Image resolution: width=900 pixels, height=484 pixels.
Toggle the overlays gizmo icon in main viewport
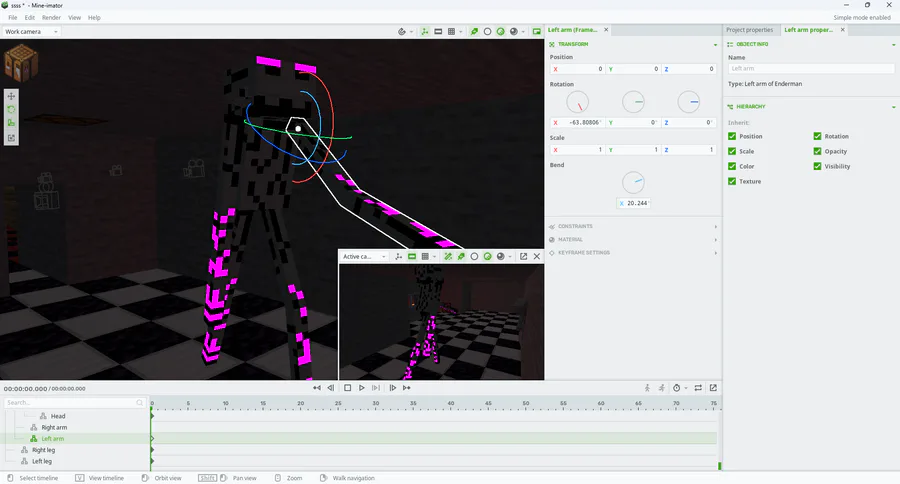(425, 32)
